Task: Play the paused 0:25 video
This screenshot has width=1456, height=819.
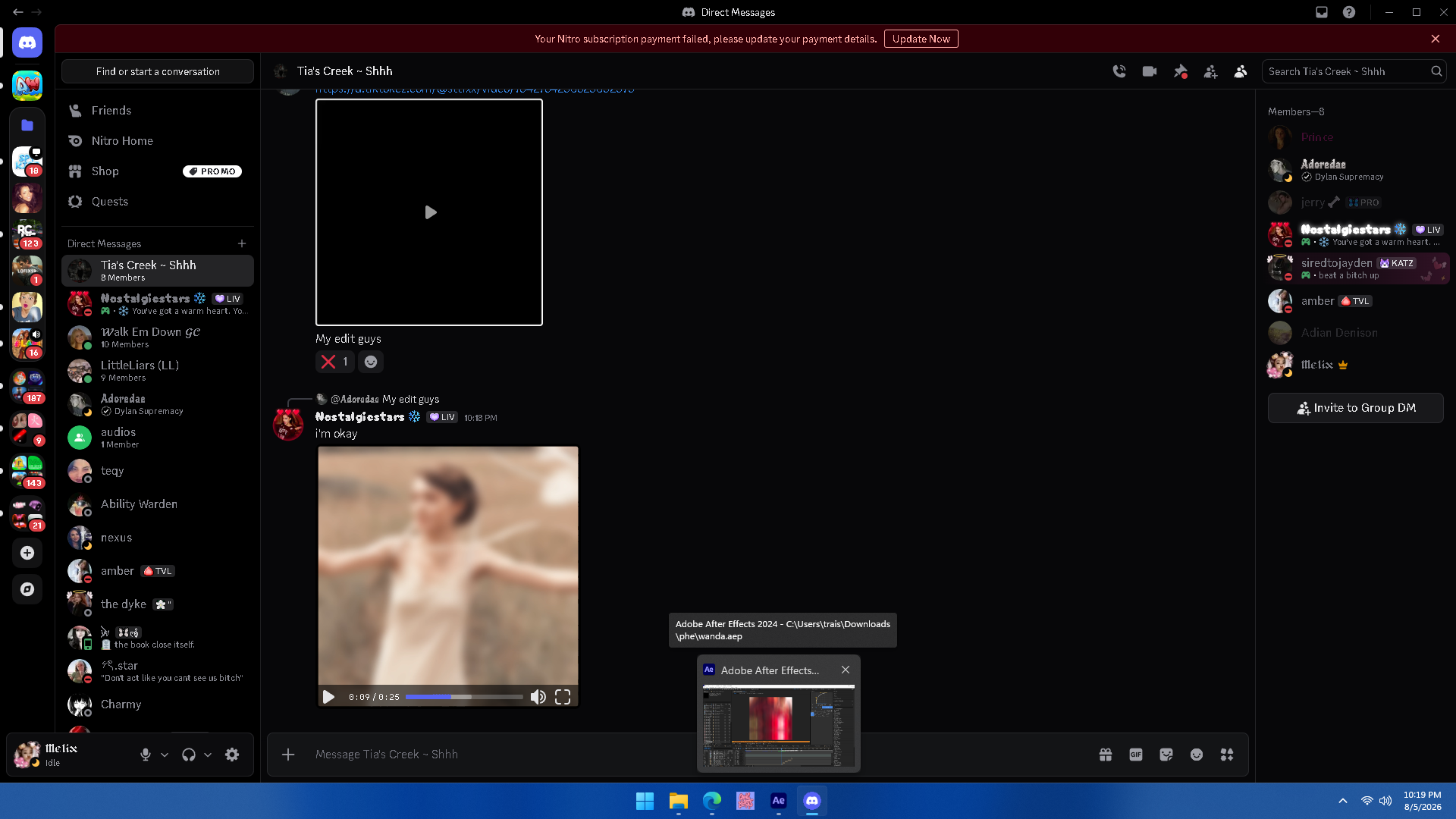Action: [x=328, y=697]
